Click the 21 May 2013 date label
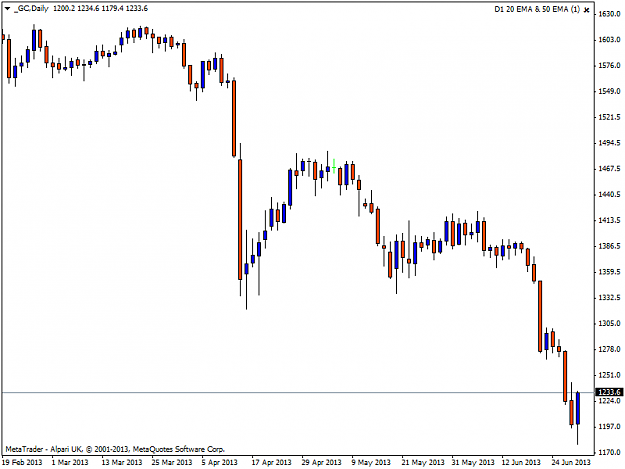Screen dimensions: 625x469 423,462
